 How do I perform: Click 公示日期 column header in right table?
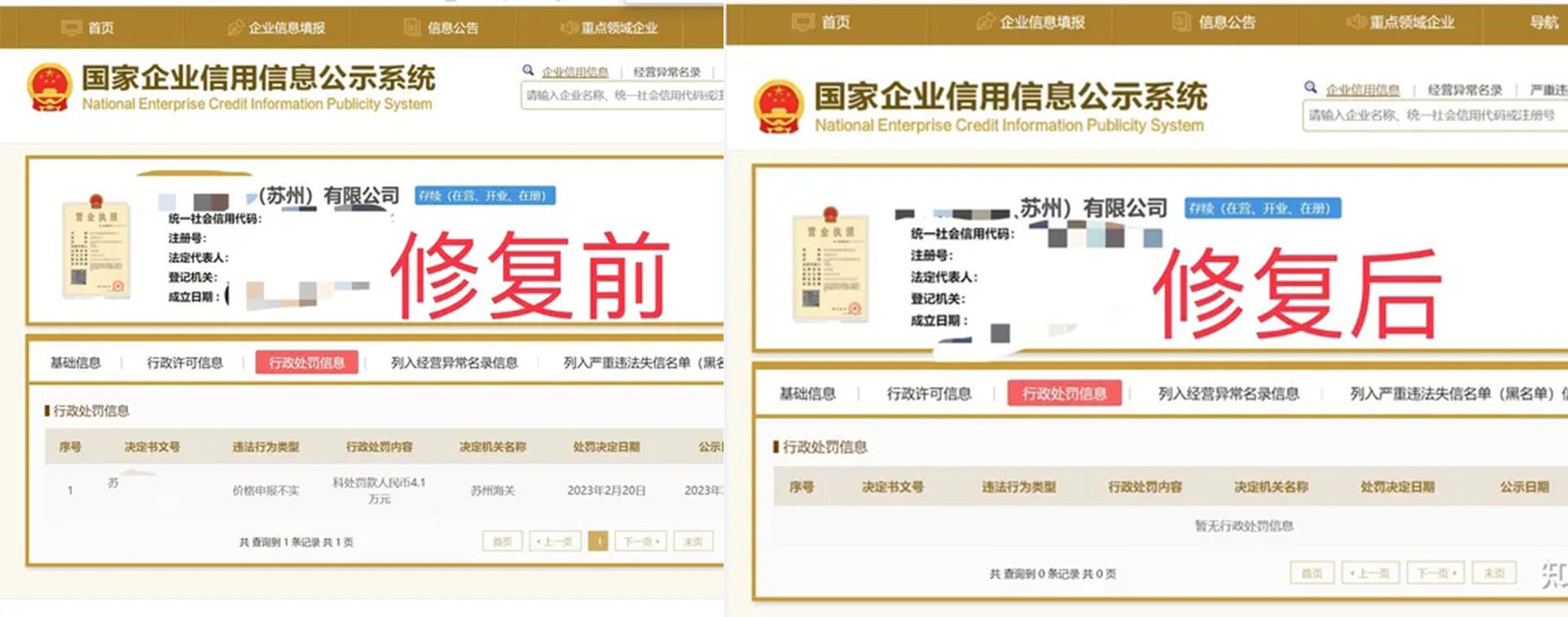coord(1525,487)
